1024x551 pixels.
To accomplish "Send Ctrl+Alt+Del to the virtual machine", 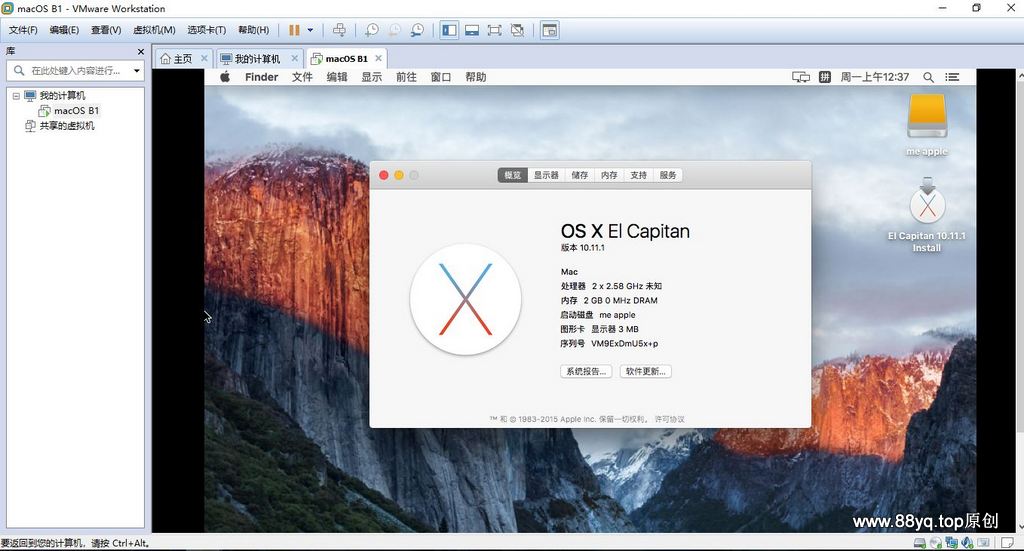I will [339, 30].
